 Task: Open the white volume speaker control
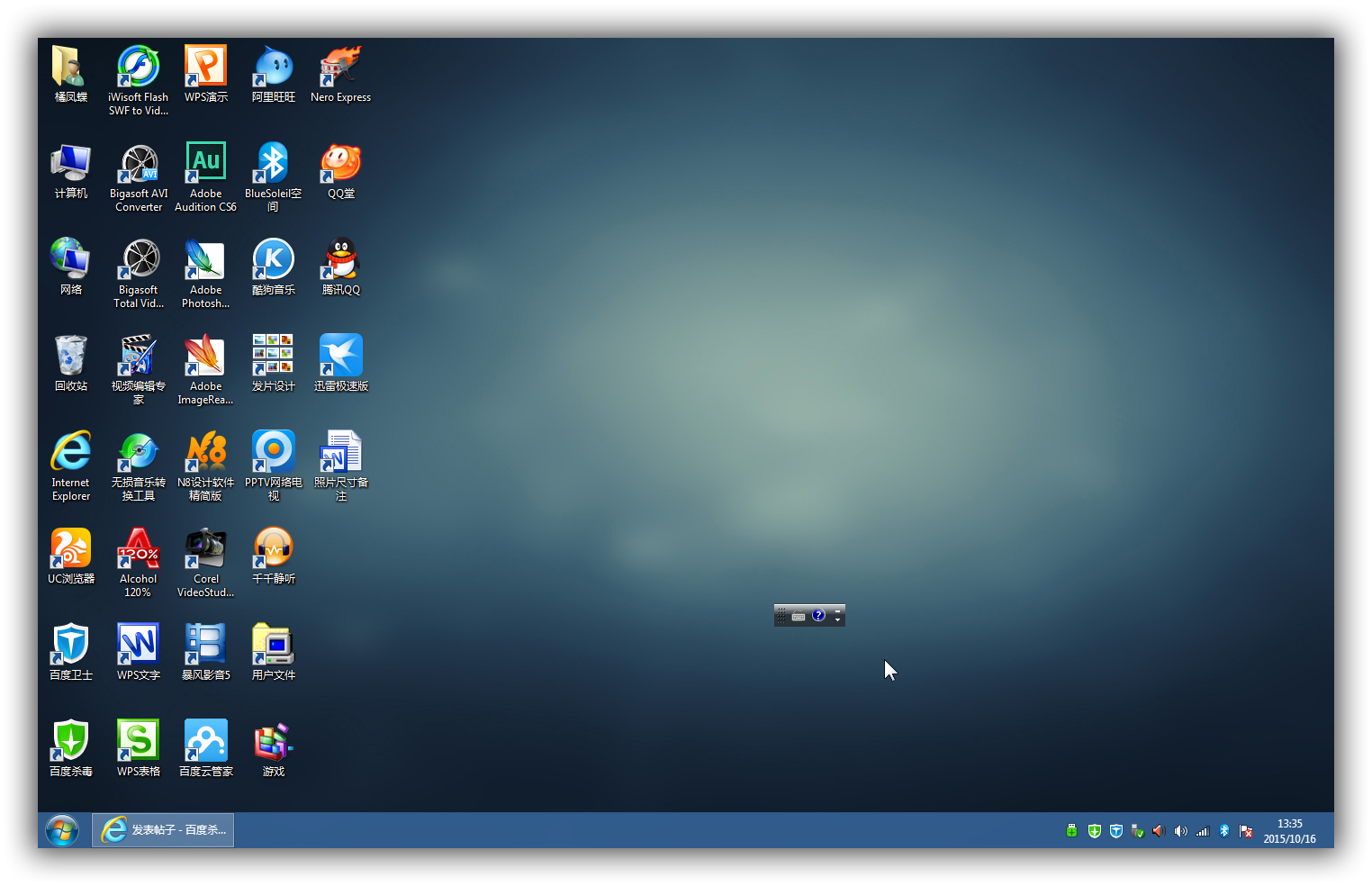pos(1180,831)
